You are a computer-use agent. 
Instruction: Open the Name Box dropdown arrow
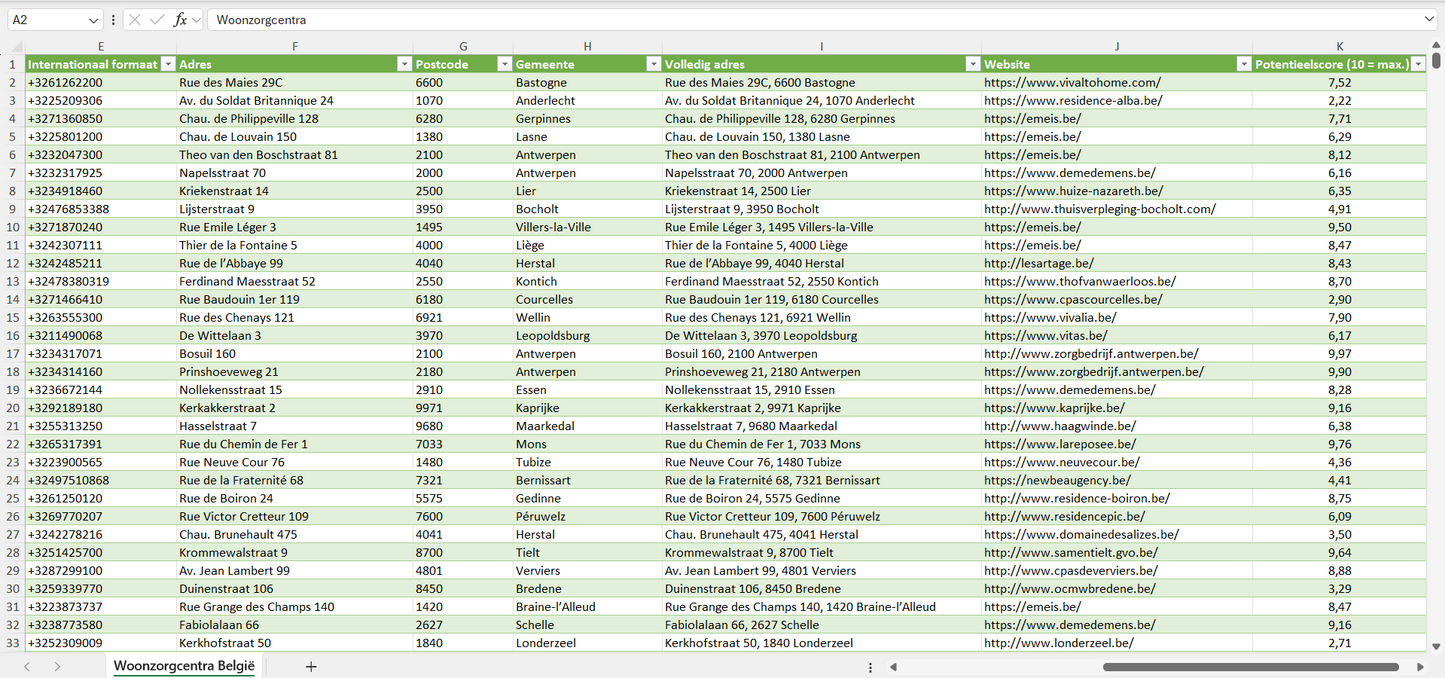pyautogui.click(x=93, y=20)
